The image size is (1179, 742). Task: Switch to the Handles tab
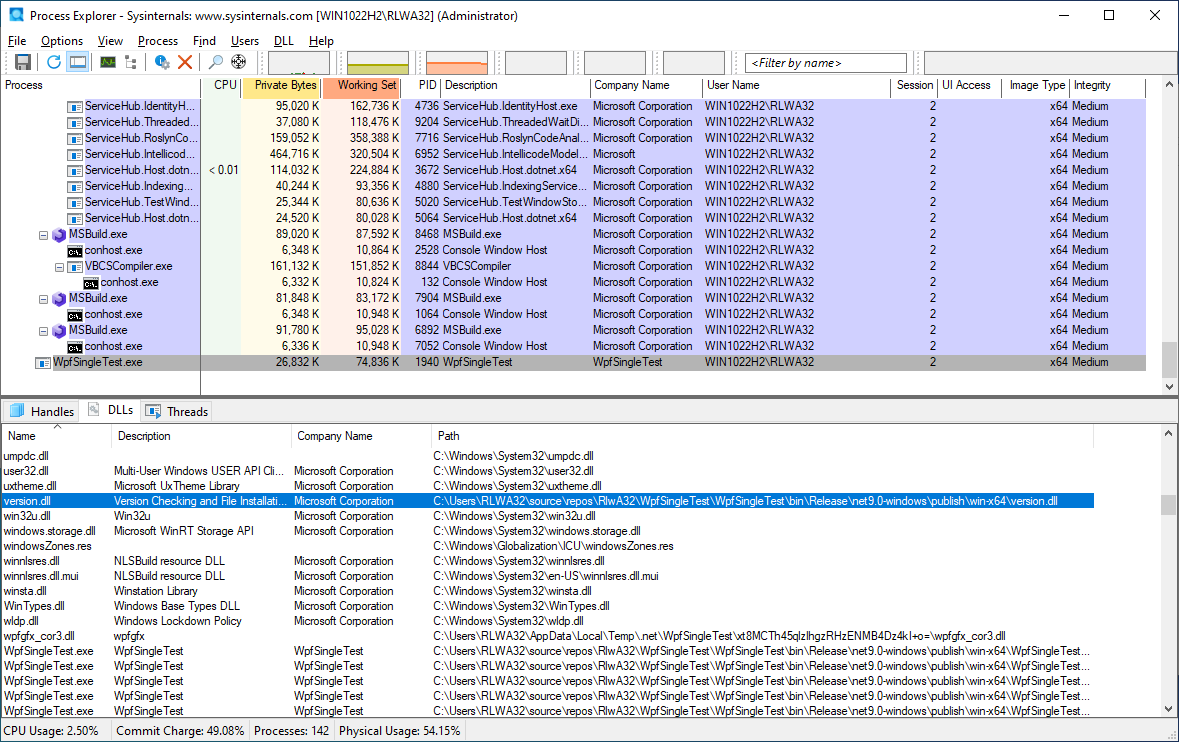coord(42,411)
